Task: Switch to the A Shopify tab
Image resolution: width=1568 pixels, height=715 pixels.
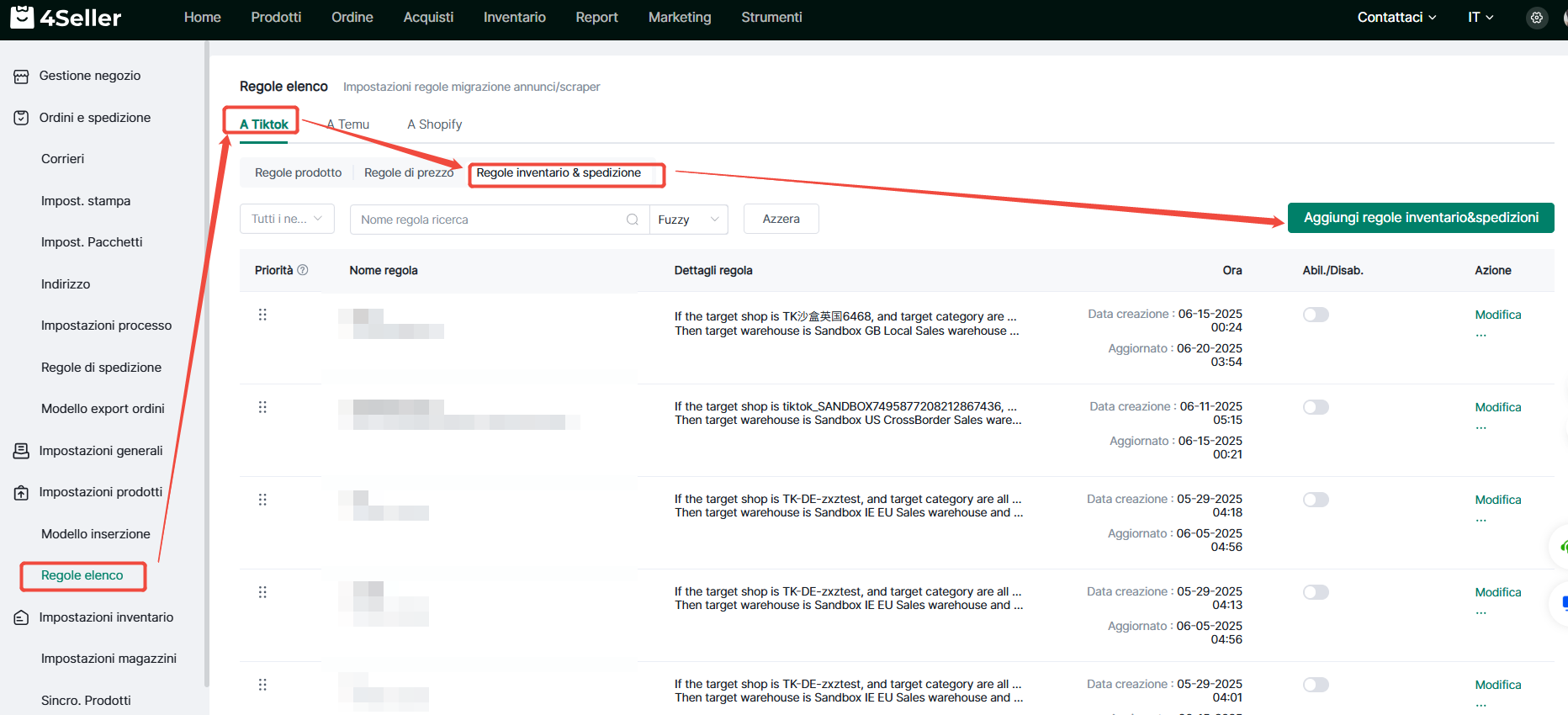Action: [435, 124]
